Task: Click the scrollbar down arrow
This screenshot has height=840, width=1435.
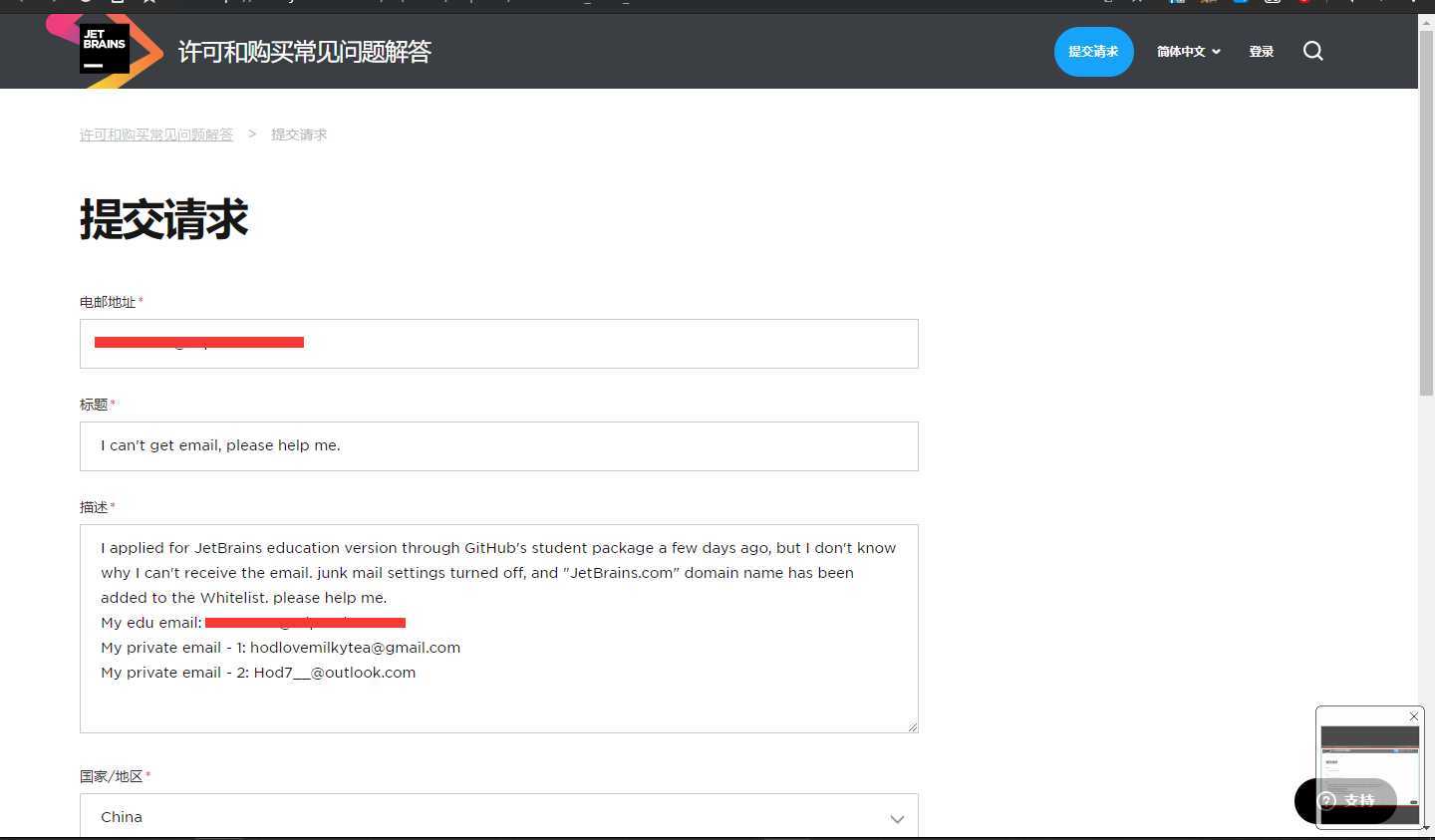Action: 1426,828
